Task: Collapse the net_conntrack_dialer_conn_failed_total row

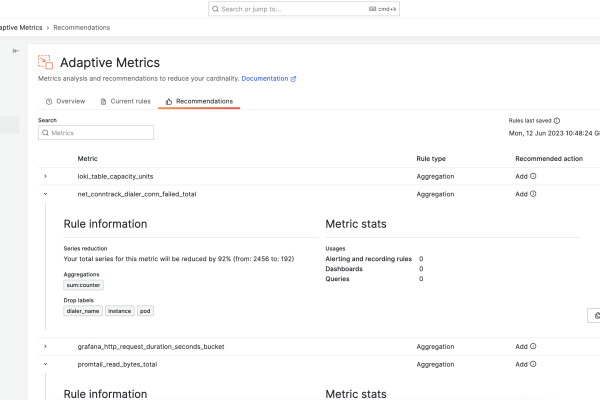Action: coord(45,194)
